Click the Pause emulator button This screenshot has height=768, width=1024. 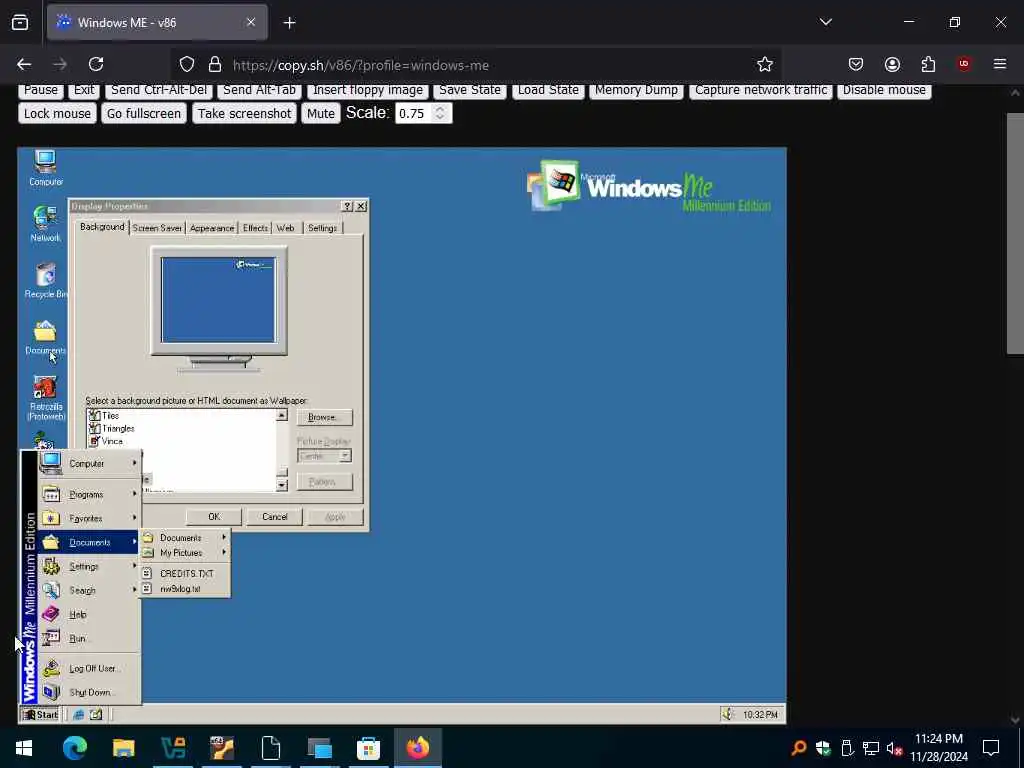pyautogui.click(x=40, y=90)
